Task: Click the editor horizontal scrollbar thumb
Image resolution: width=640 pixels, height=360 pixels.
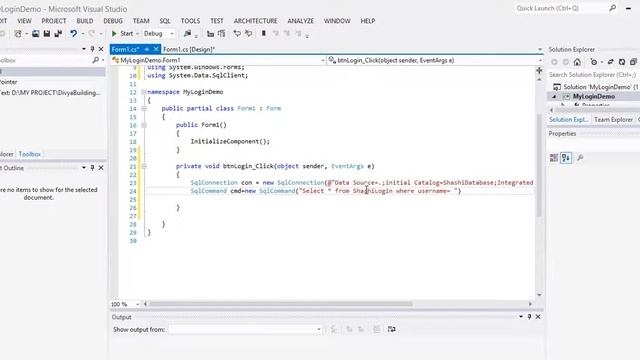Action: point(281,304)
